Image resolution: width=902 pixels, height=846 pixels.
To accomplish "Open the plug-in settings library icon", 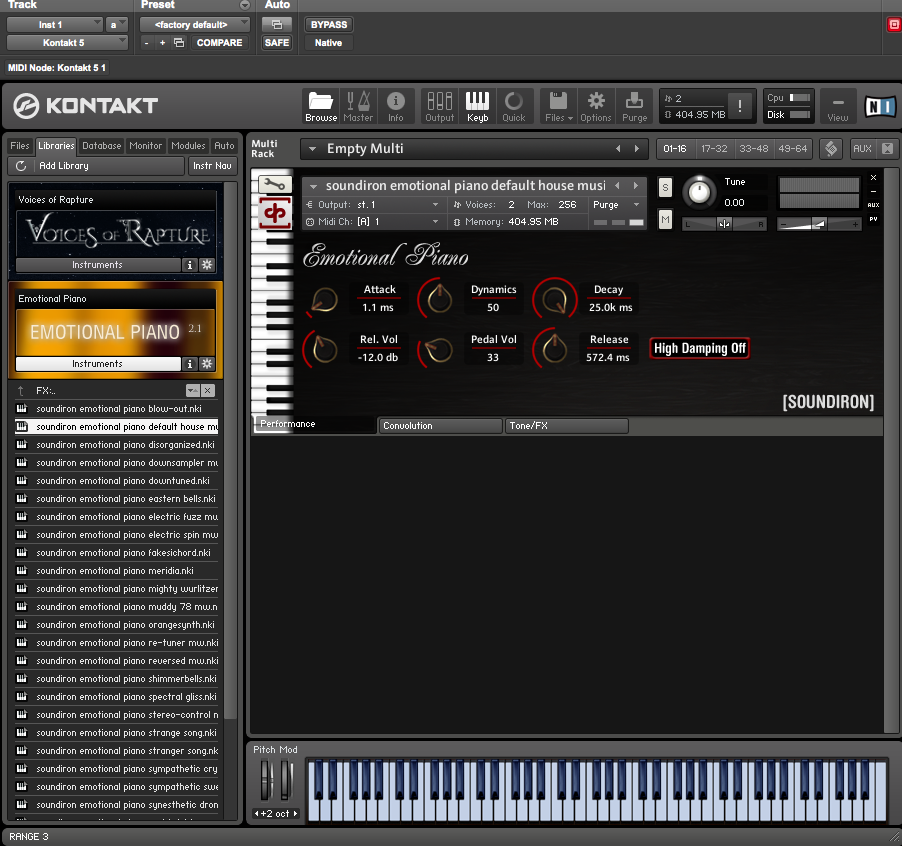I will pos(179,43).
